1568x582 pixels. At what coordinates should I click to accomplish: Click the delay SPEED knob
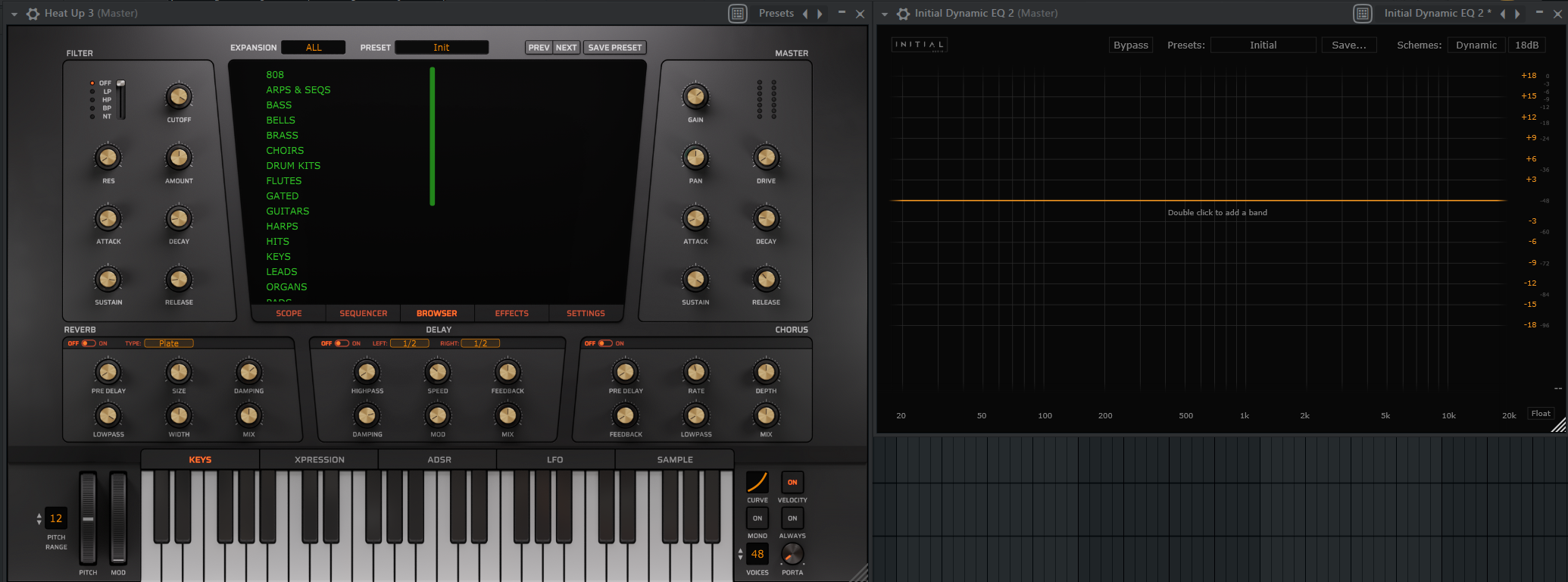click(438, 371)
